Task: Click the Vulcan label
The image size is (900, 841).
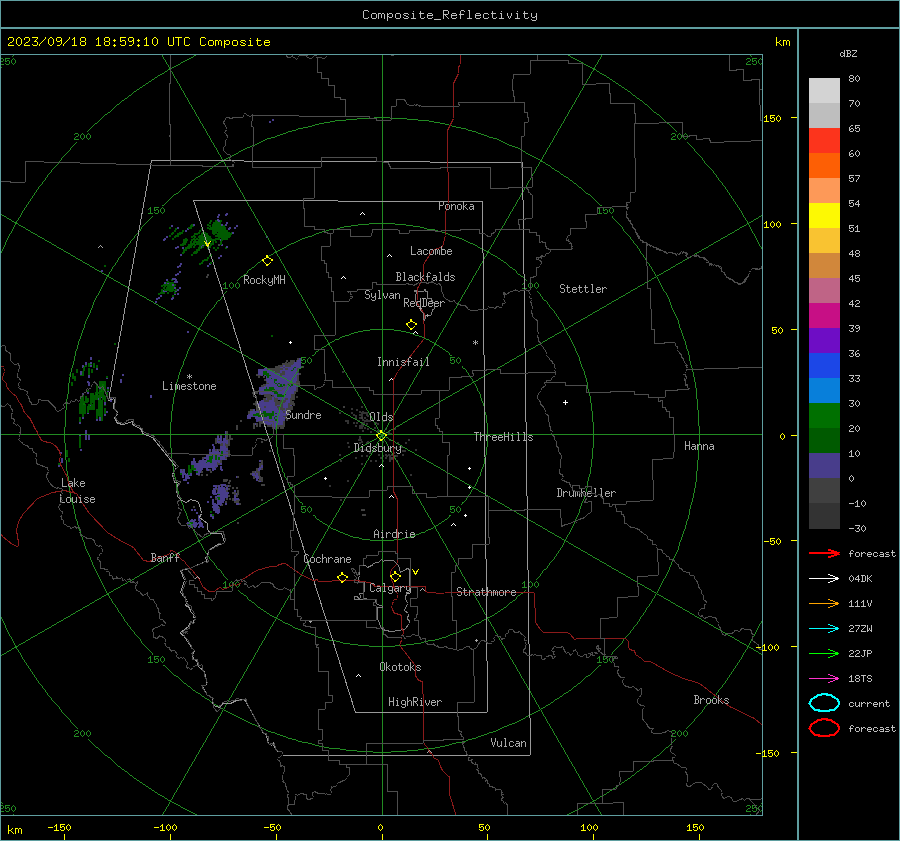Action: coord(508,743)
